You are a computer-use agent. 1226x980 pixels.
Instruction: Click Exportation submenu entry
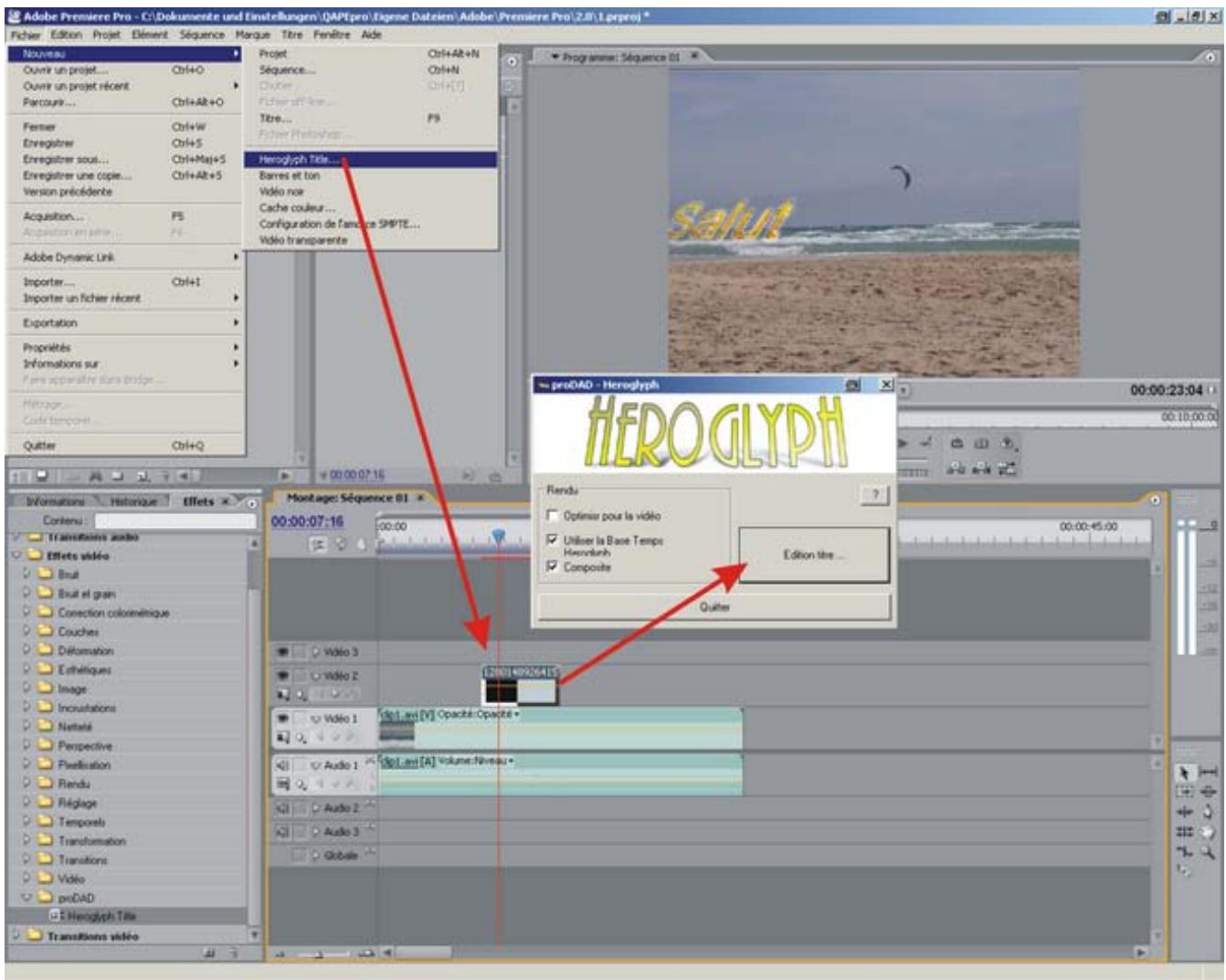[126, 323]
